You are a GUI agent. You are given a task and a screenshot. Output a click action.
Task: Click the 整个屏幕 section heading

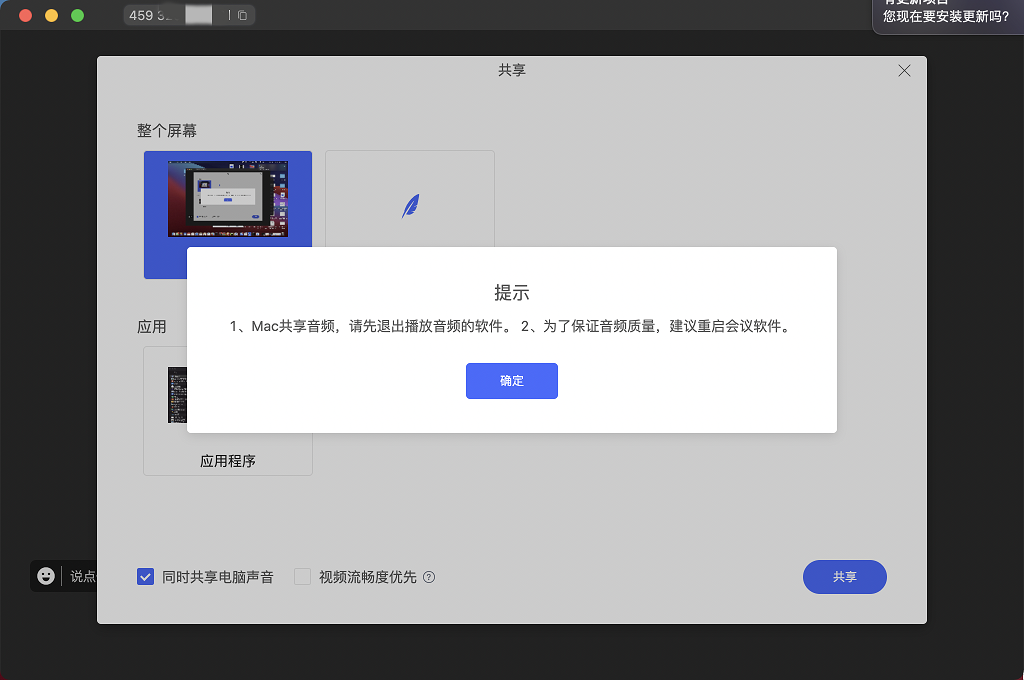pos(167,131)
